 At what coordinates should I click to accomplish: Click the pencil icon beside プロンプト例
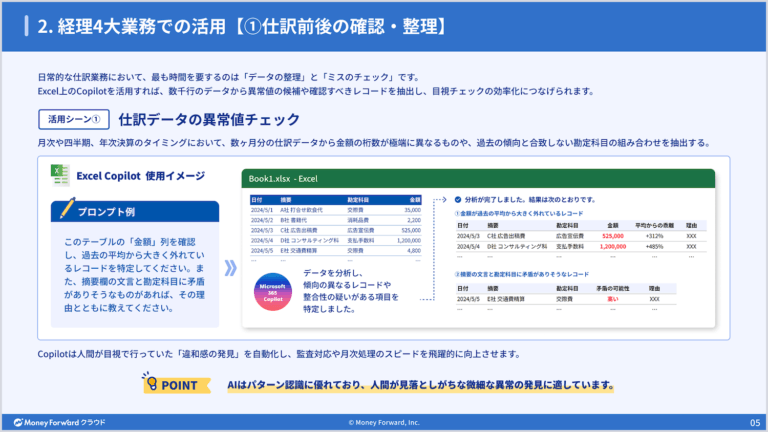click(x=67, y=208)
